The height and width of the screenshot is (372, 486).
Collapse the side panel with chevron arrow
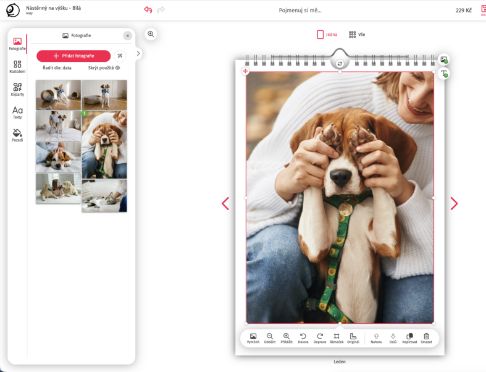point(138,53)
